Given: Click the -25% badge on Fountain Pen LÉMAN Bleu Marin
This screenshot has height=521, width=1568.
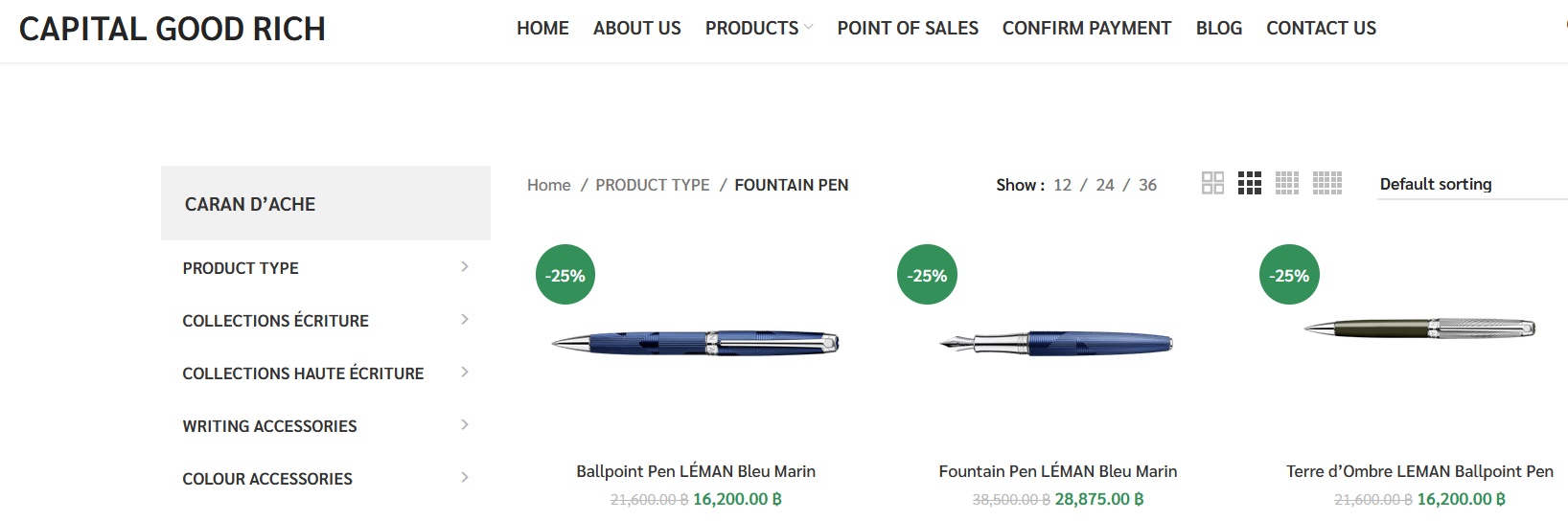Looking at the screenshot, I should pos(927,275).
